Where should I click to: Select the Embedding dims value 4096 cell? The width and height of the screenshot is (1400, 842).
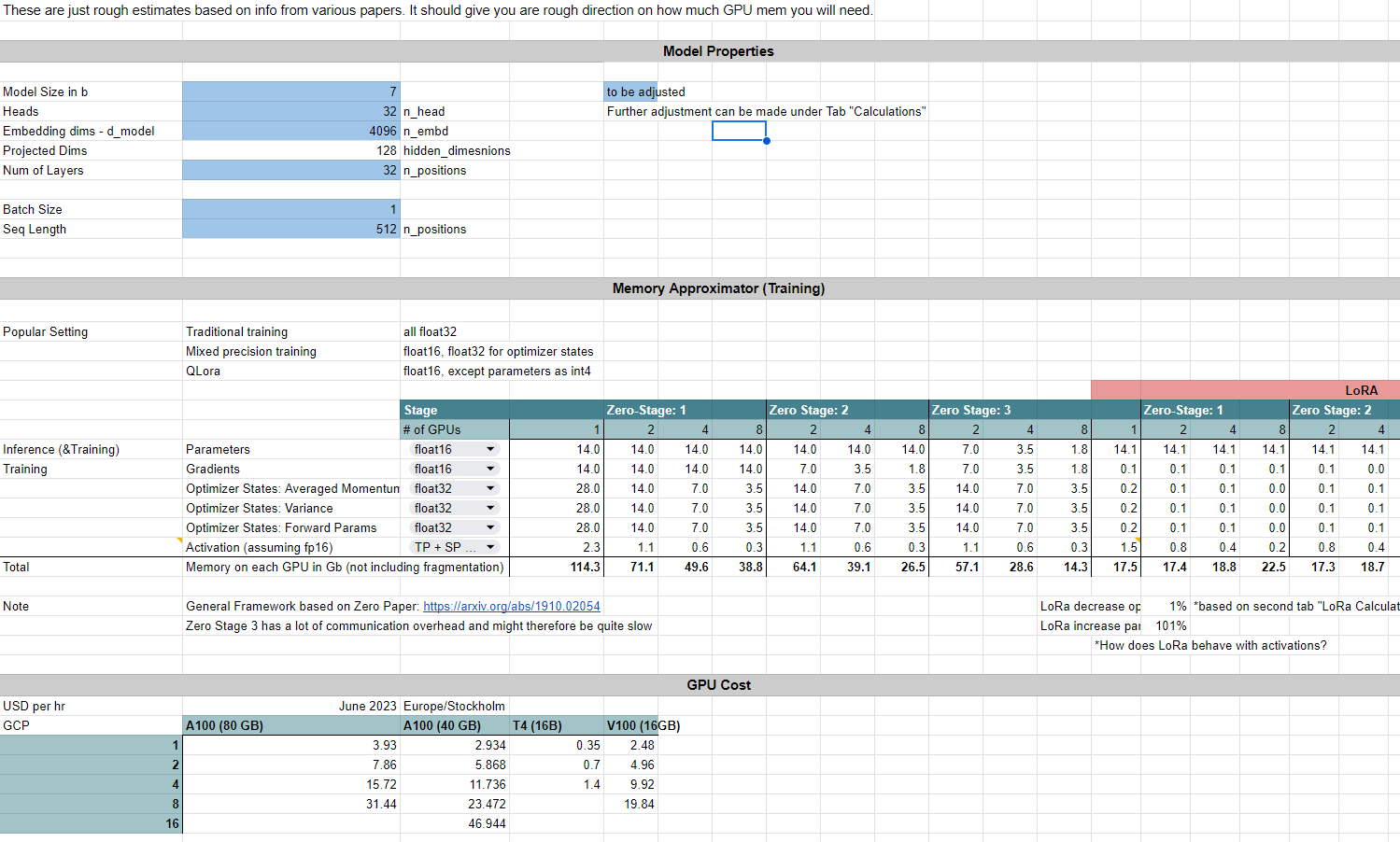coord(291,131)
